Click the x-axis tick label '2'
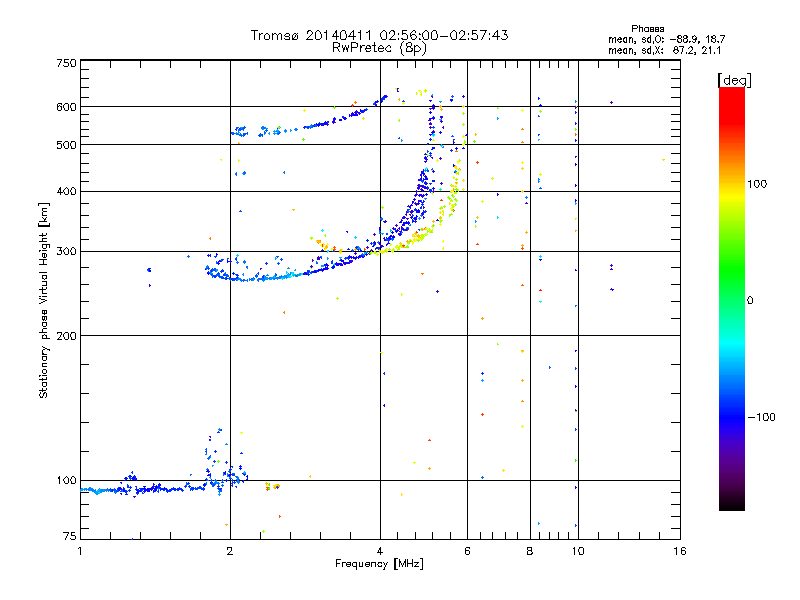 [x=230, y=551]
